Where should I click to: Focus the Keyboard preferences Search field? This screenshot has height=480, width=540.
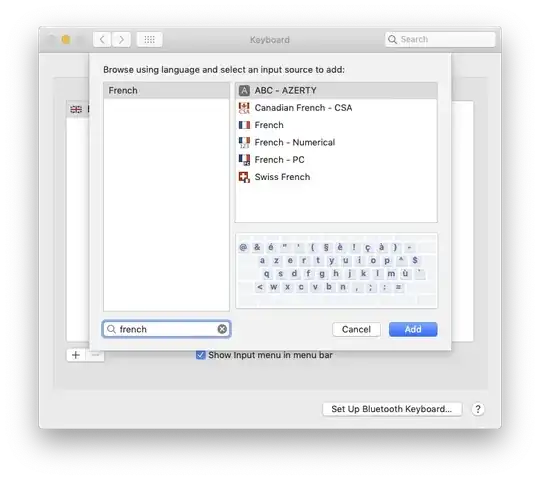(x=440, y=40)
